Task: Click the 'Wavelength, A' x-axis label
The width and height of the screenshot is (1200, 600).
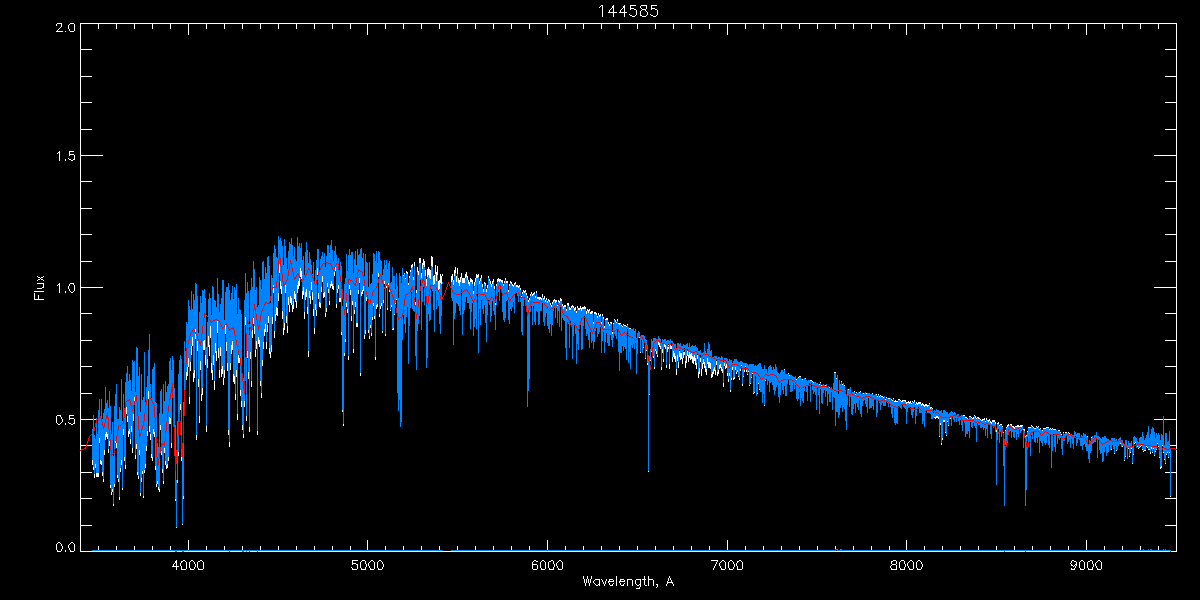Action: click(x=626, y=582)
